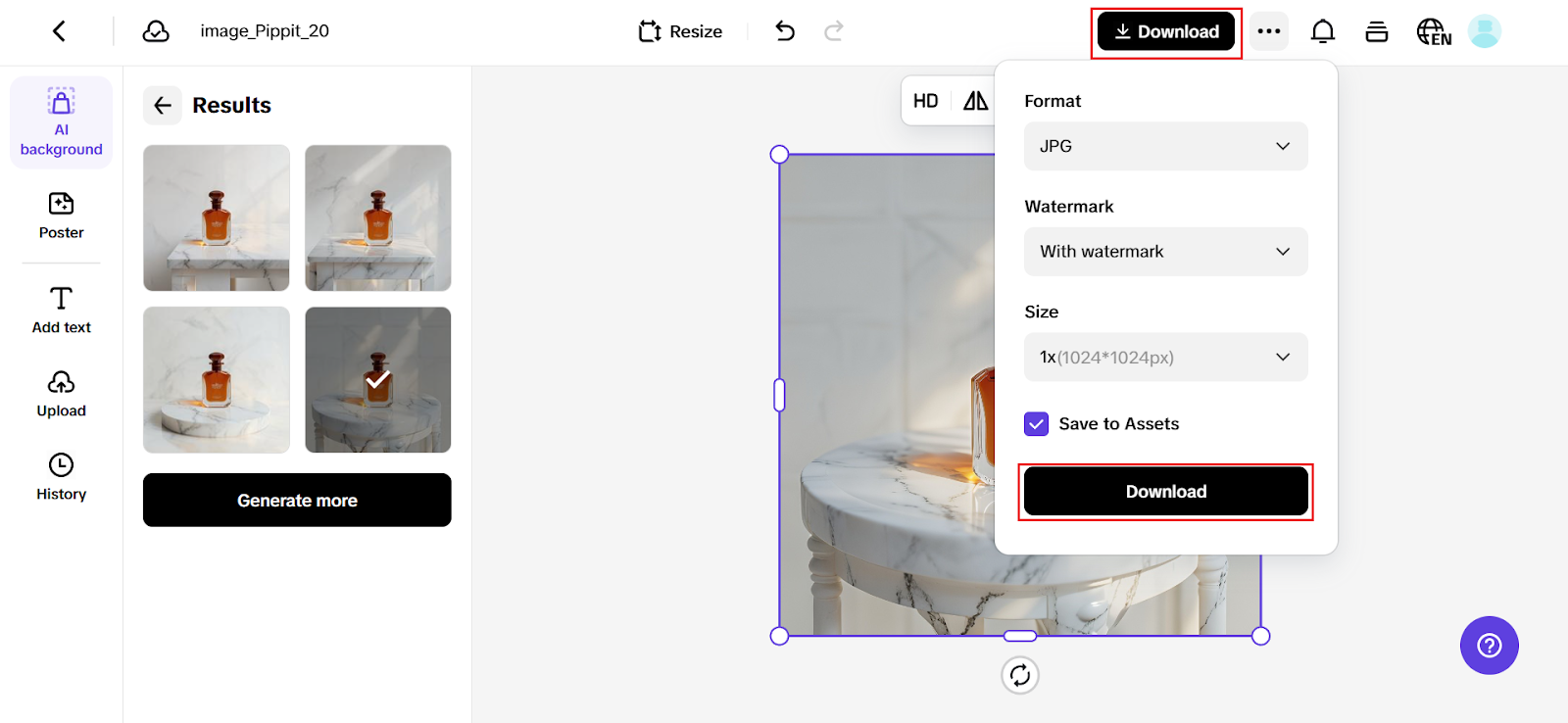This screenshot has width=1568, height=723.
Task: Open the Resize tool
Action: (x=680, y=31)
